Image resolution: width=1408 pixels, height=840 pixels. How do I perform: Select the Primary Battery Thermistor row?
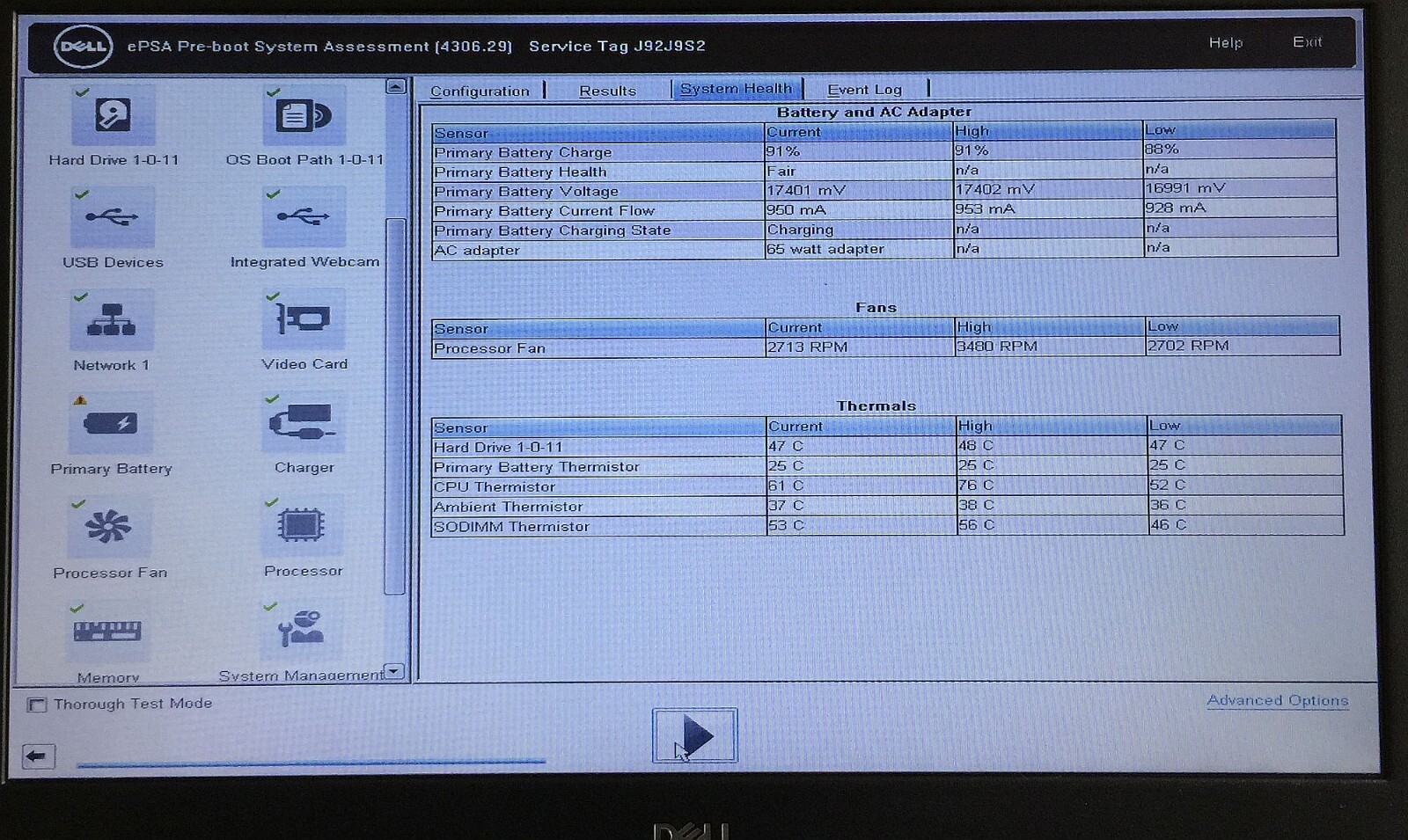click(887, 466)
